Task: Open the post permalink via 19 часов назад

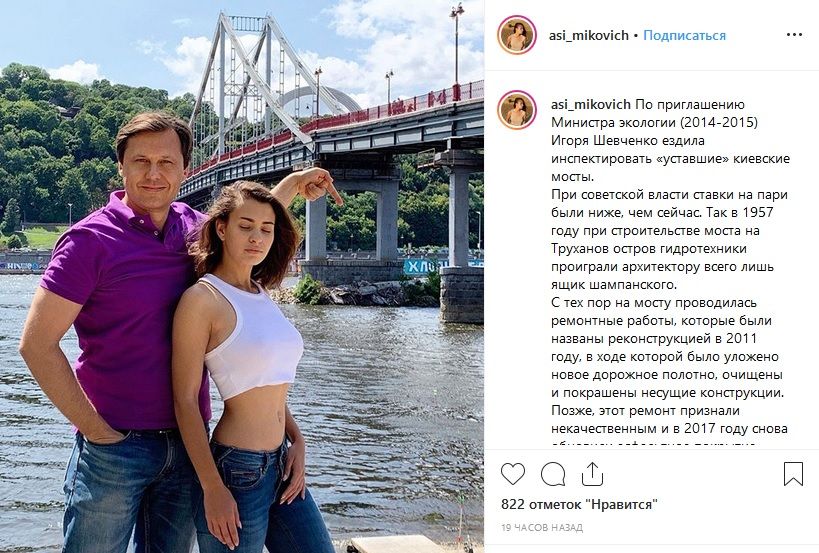Action: coord(542,527)
